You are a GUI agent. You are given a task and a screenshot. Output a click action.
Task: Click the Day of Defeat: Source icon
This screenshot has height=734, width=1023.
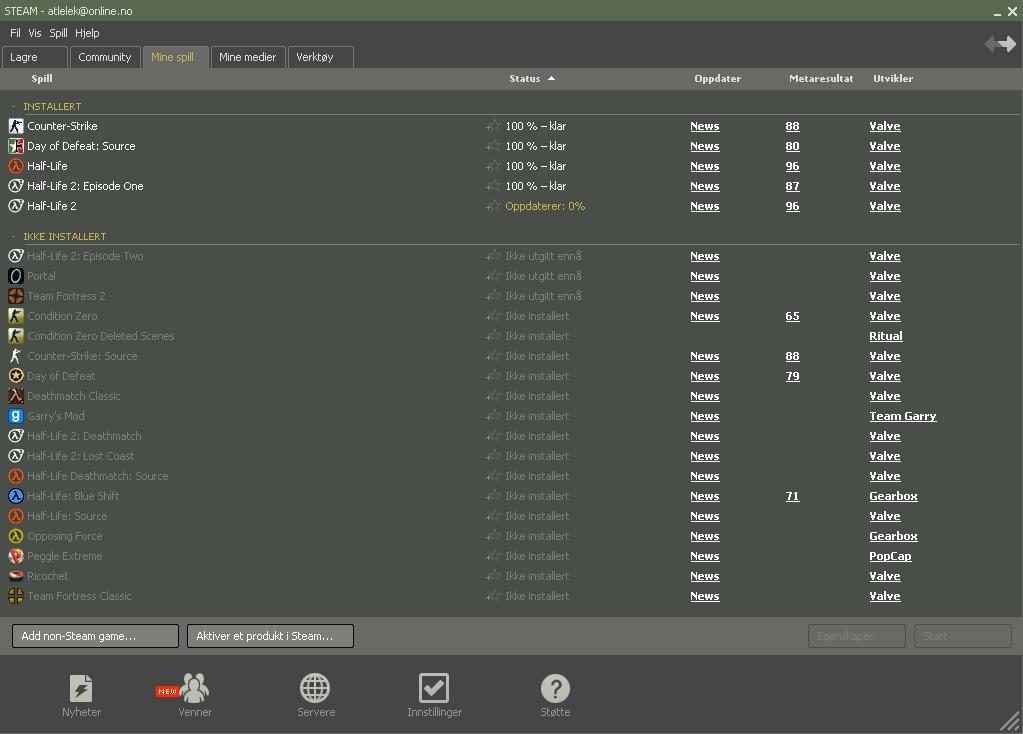pos(16,146)
